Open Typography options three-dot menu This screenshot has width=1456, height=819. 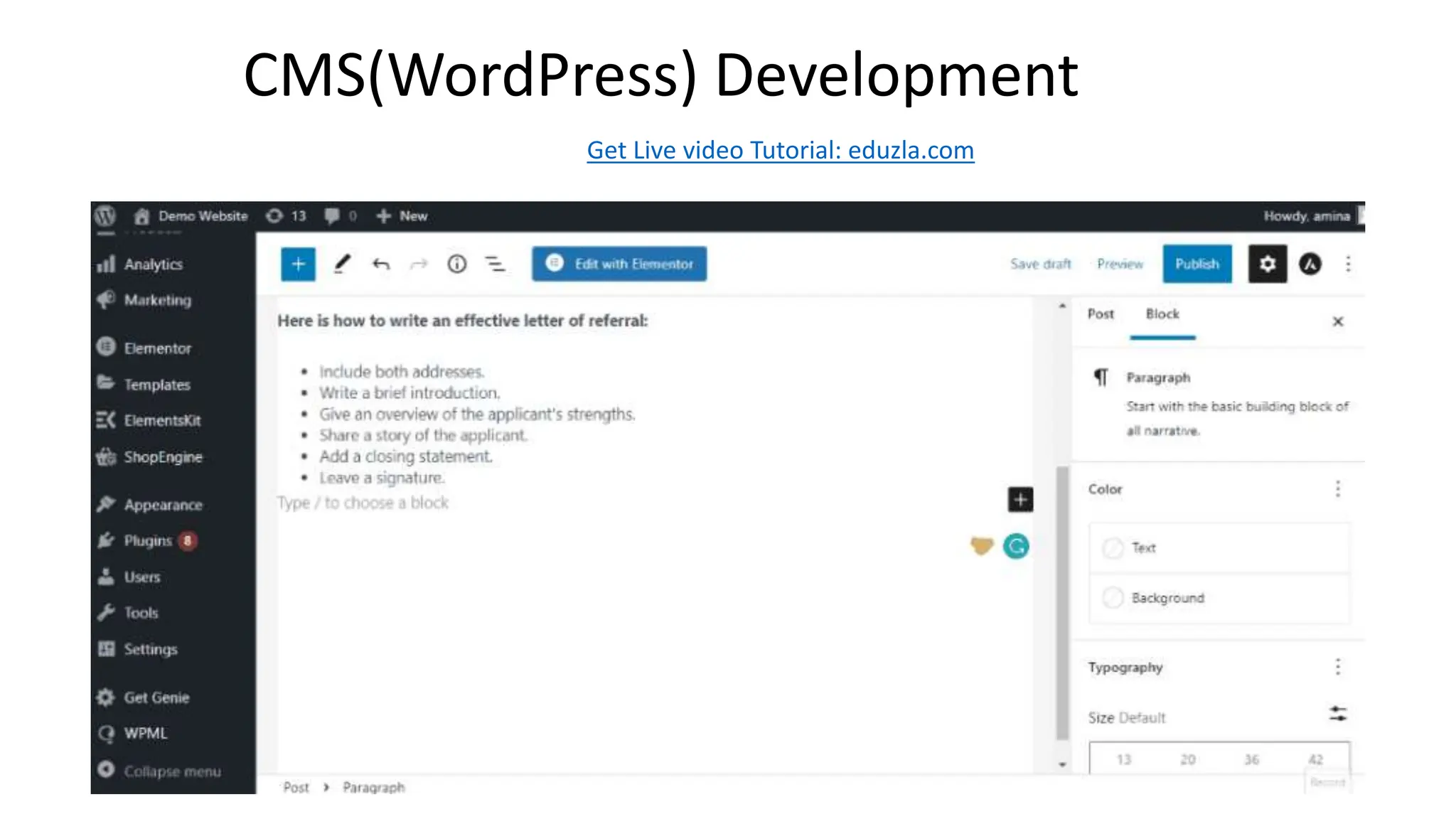tap(1338, 667)
